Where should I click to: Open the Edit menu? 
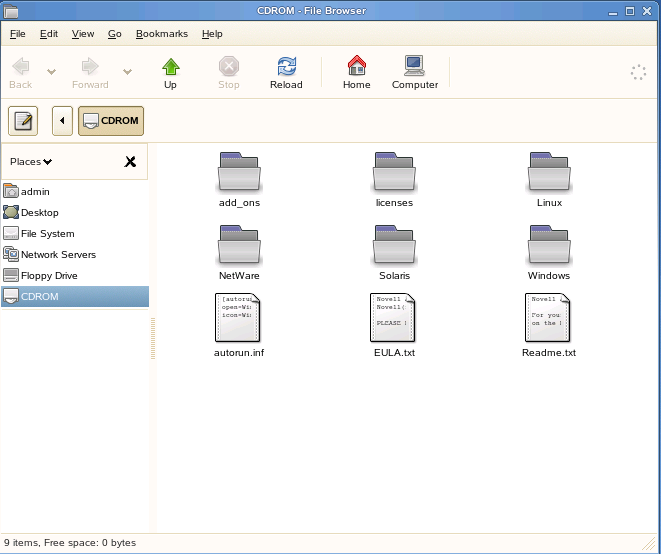(49, 34)
